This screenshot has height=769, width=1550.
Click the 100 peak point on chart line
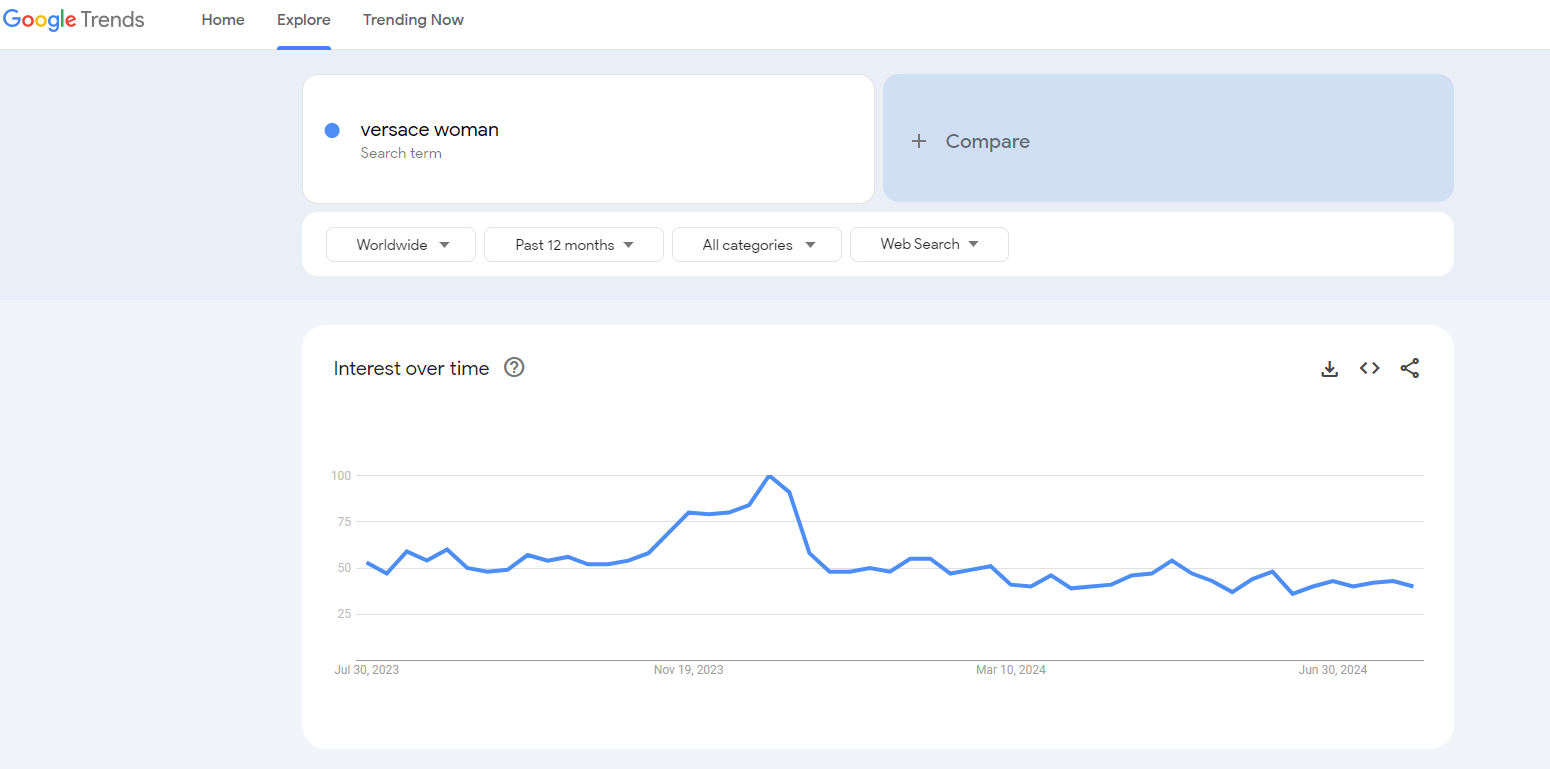coord(769,476)
